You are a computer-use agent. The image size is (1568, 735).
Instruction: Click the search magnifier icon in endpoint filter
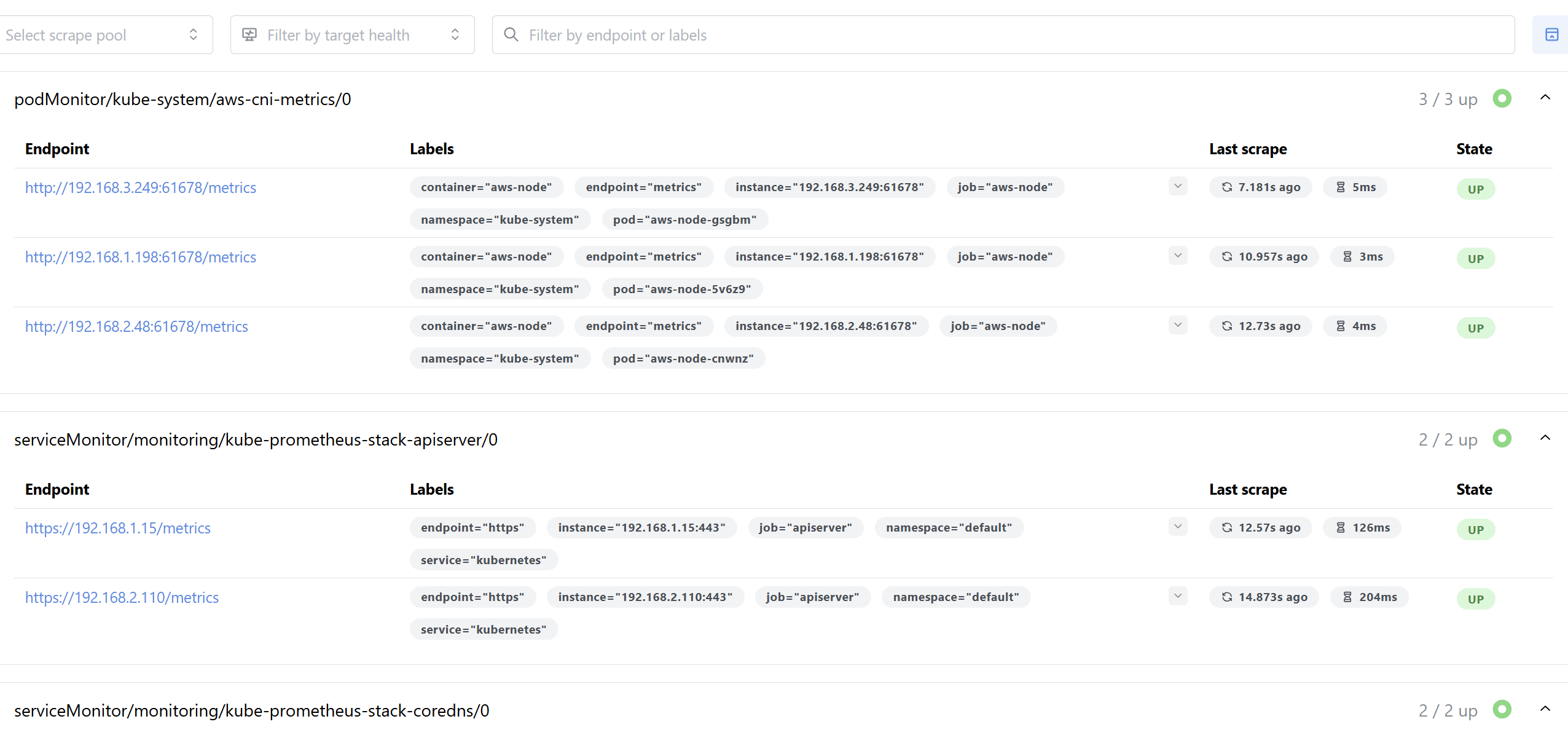click(511, 34)
